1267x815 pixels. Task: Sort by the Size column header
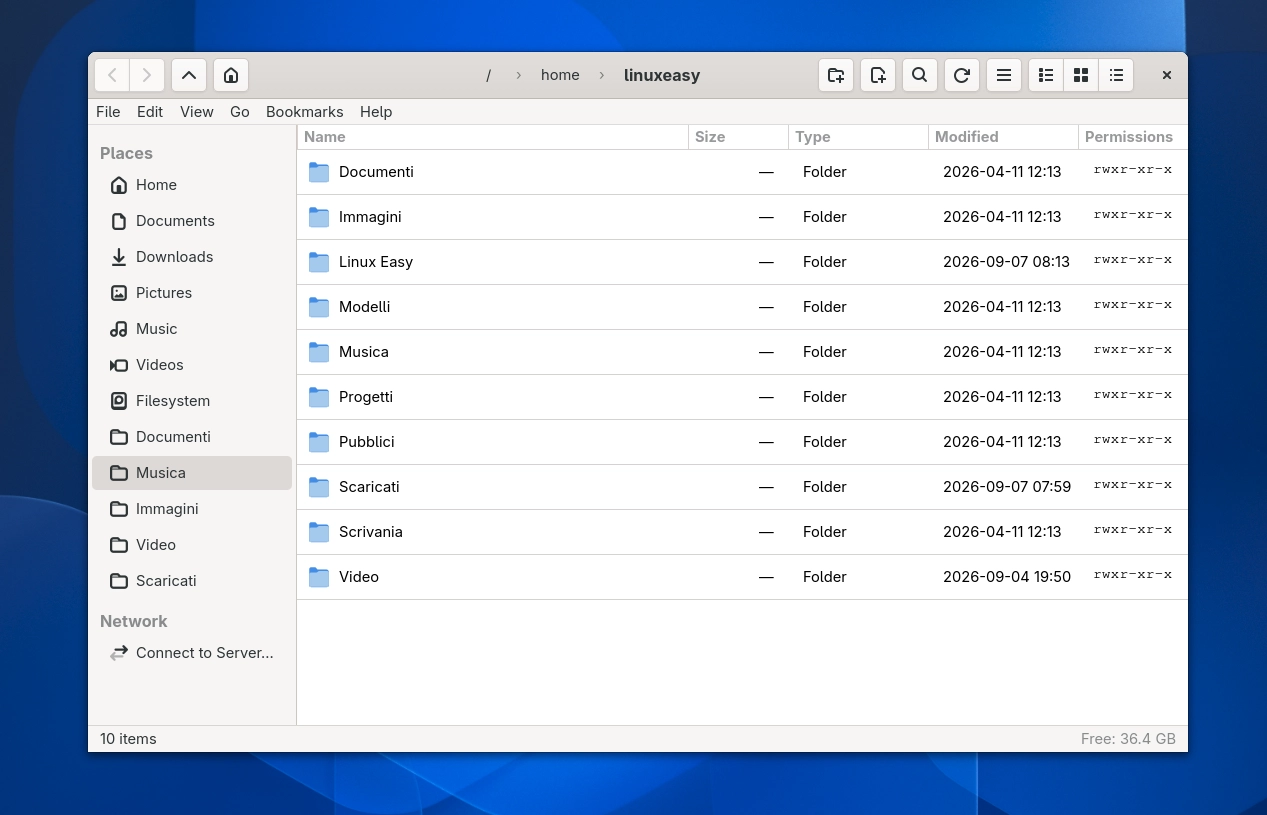739,137
